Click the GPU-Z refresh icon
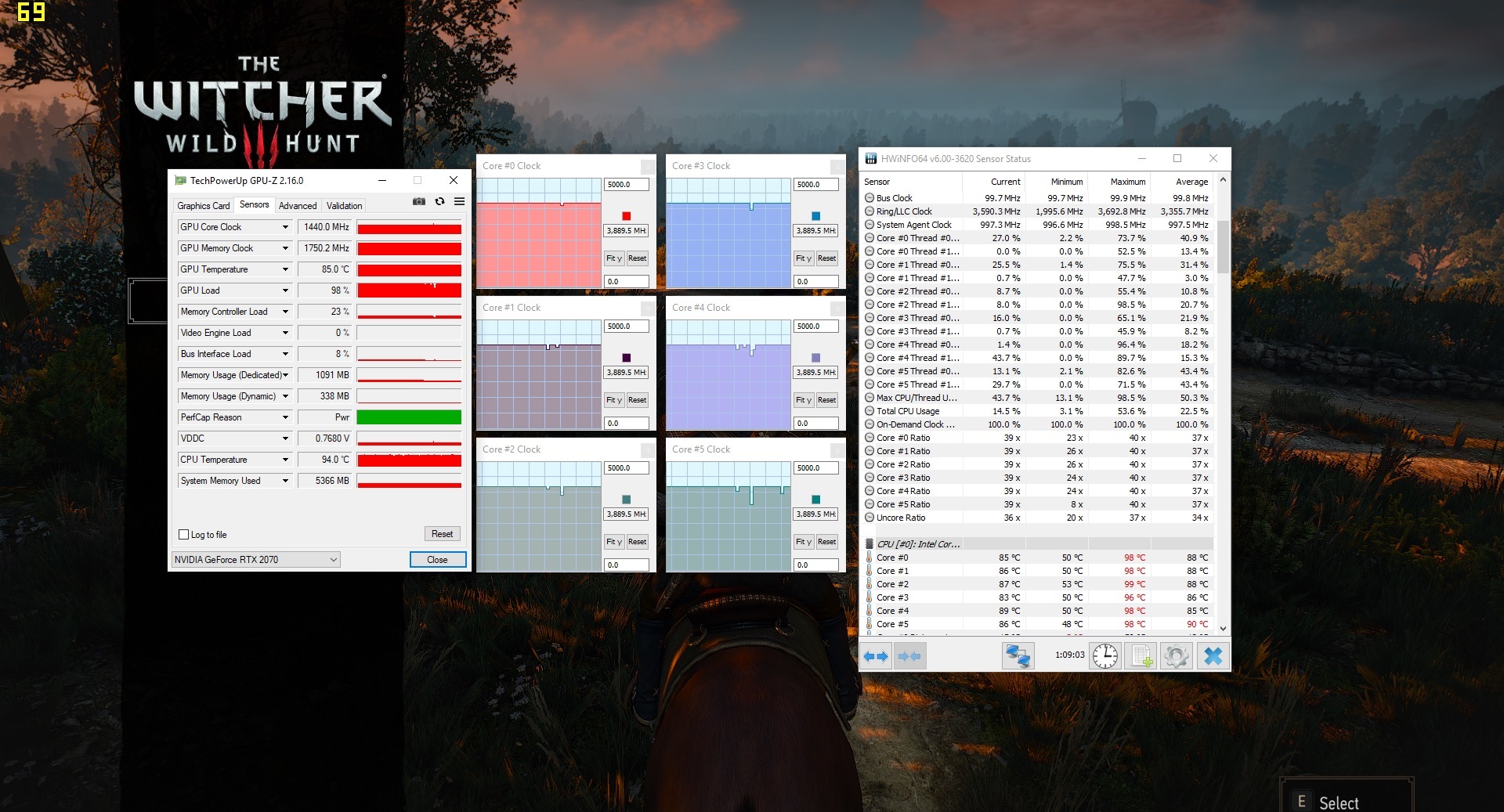 point(439,201)
